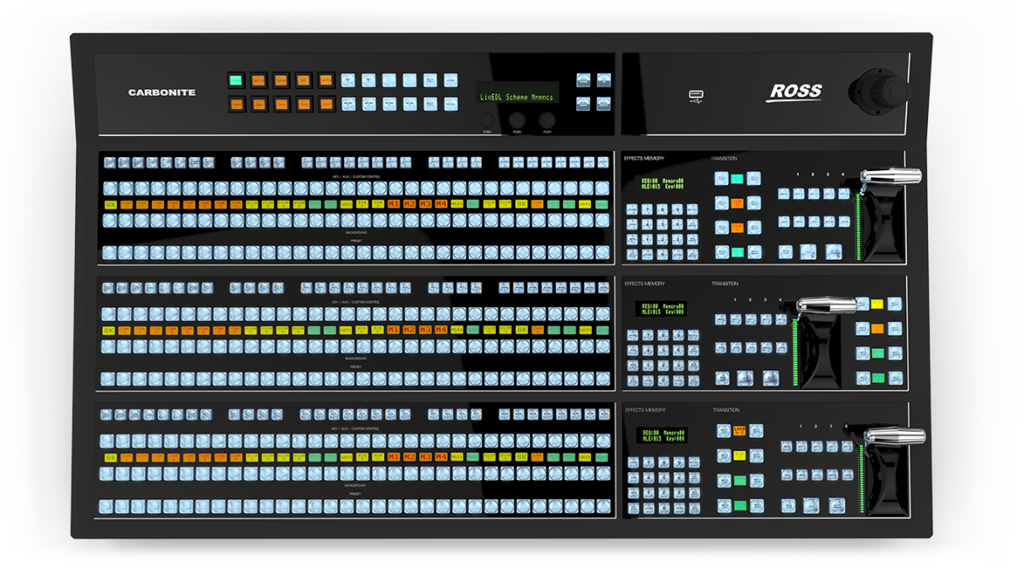
Task: Select the M1 button on the top ME row
Action: [x=394, y=204]
